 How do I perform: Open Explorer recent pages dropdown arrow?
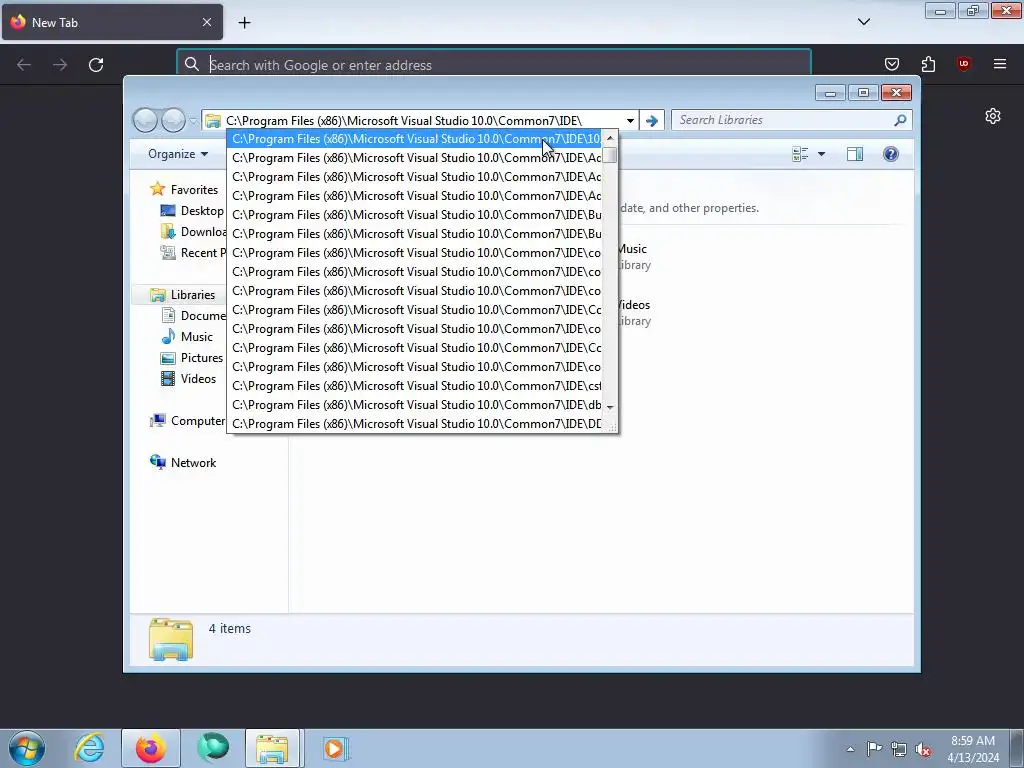click(x=193, y=121)
